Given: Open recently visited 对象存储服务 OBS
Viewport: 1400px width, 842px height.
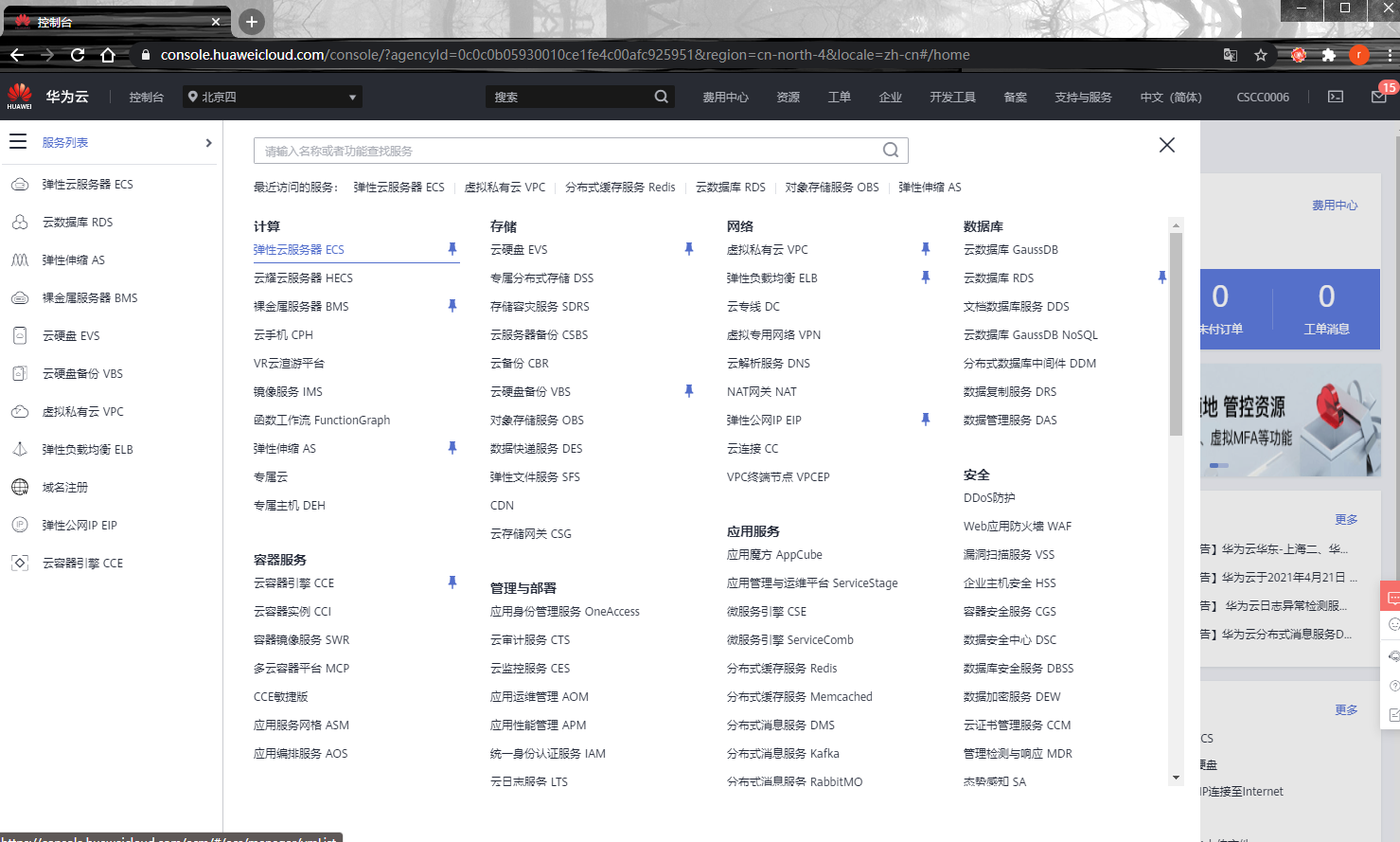Looking at the screenshot, I should click(832, 188).
